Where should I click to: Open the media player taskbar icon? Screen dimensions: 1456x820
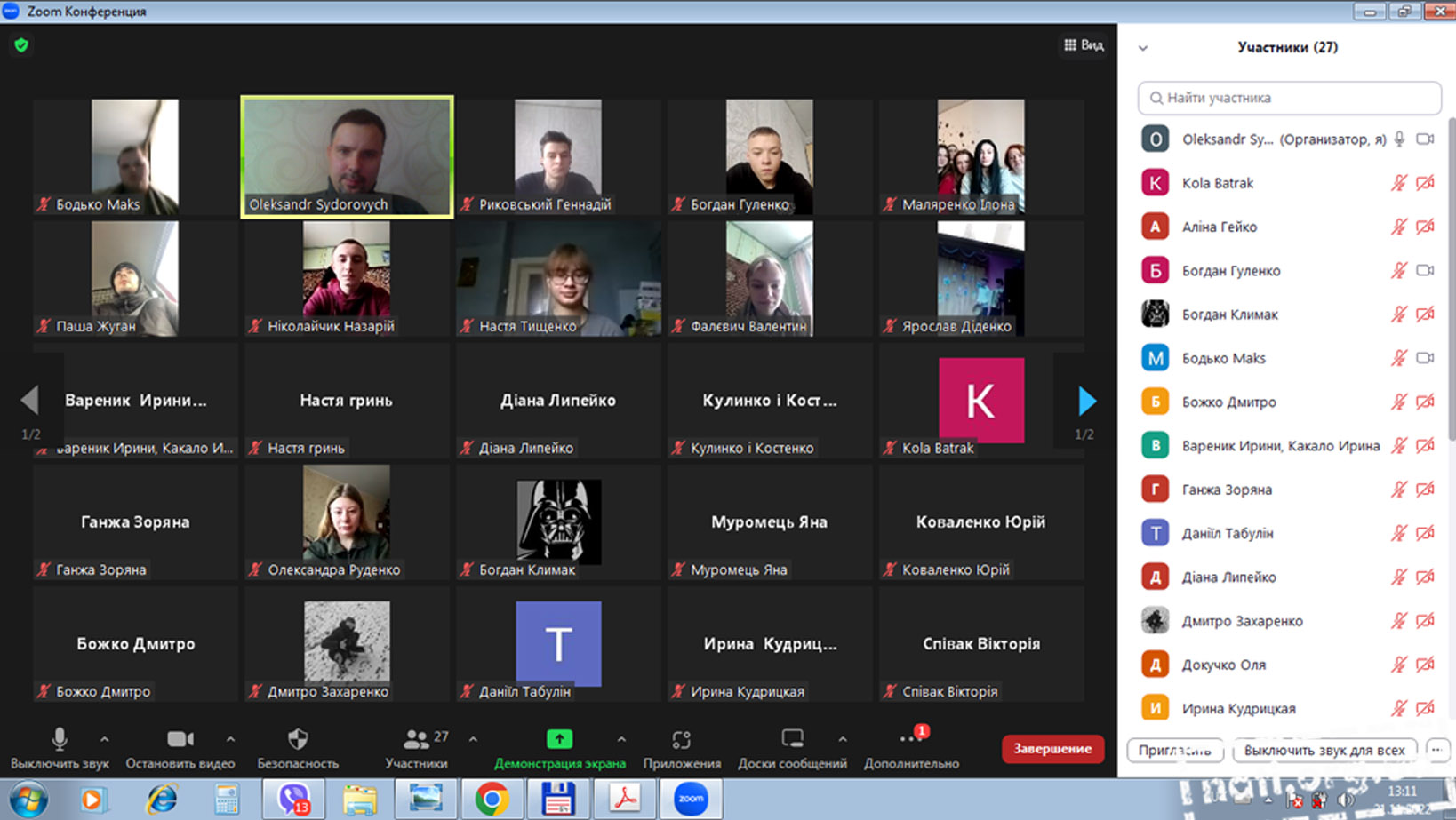point(92,800)
